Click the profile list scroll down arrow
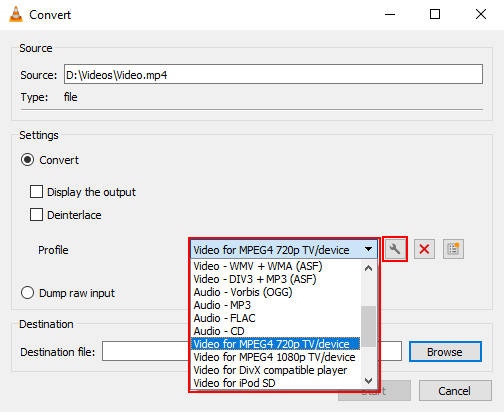This screenshot has height=412, width=504. [x=368, y=381]
